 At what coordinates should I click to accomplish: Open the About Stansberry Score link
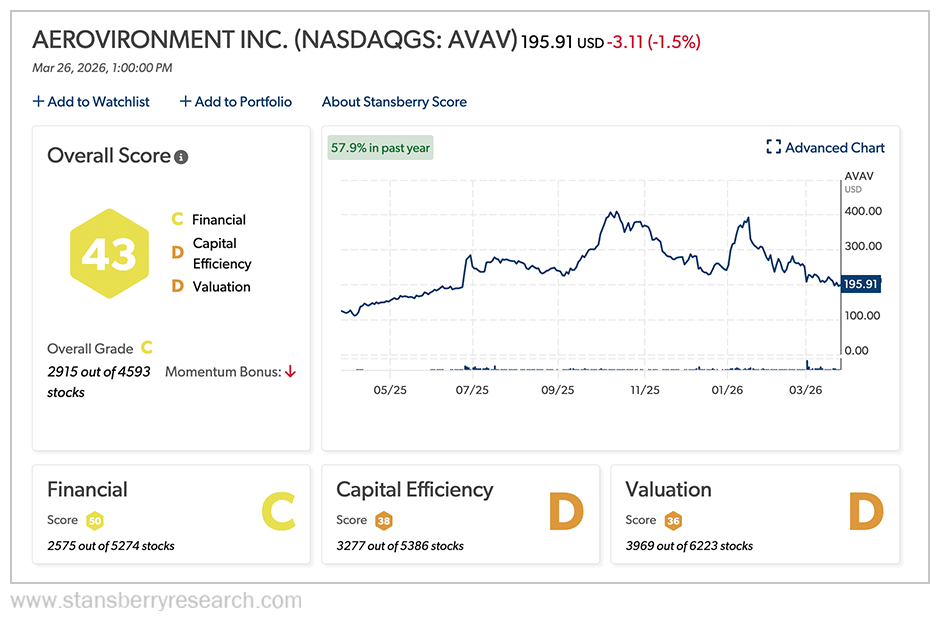394,102
